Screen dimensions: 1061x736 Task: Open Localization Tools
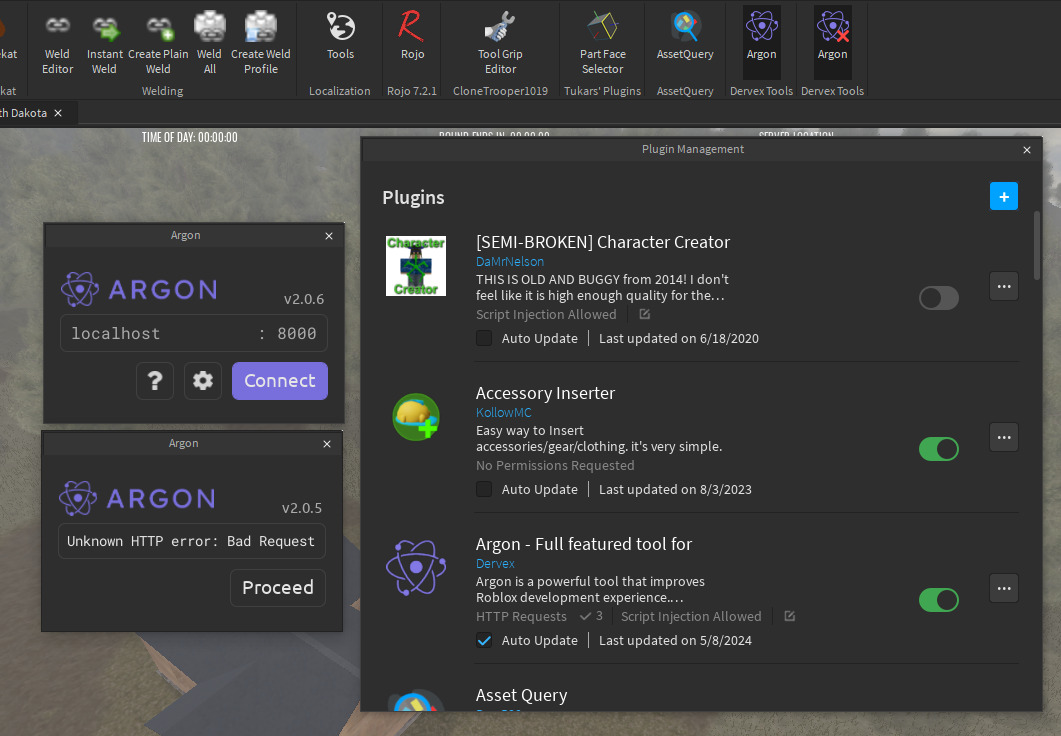[340, 40]
